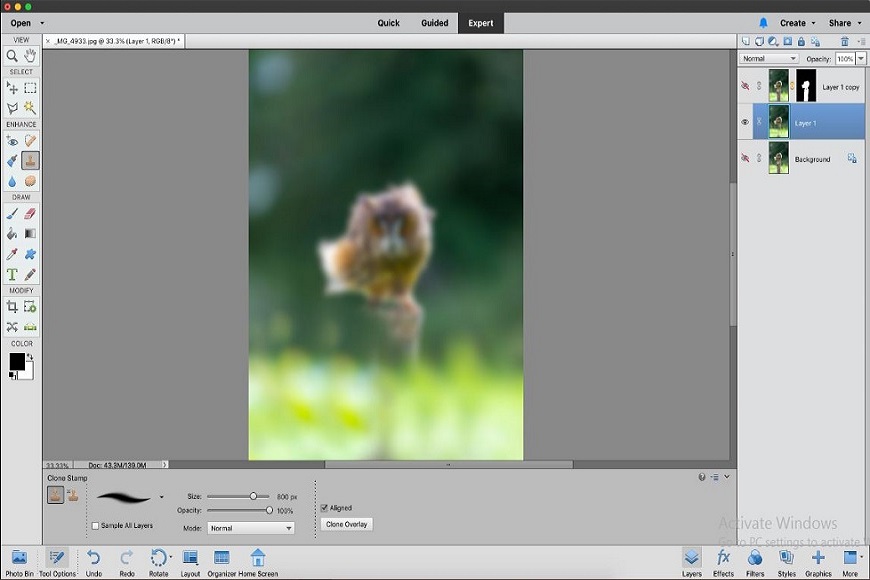The width and height of the screenshot is (870, 580).
Task: Select the Smart Brush tool
Action: (12, 160)
